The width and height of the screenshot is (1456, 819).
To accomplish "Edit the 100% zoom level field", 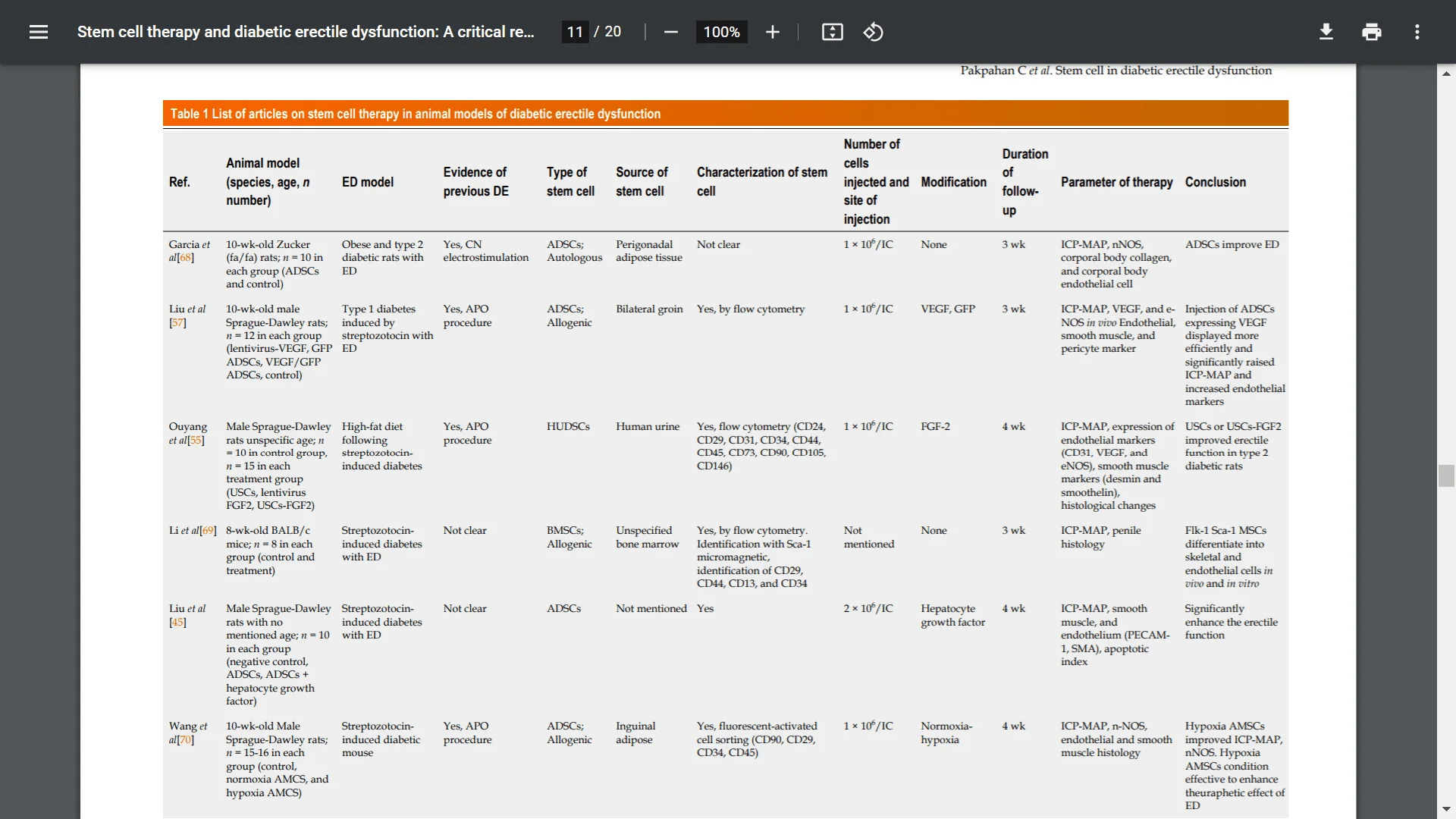I will [x=721, y=32].
